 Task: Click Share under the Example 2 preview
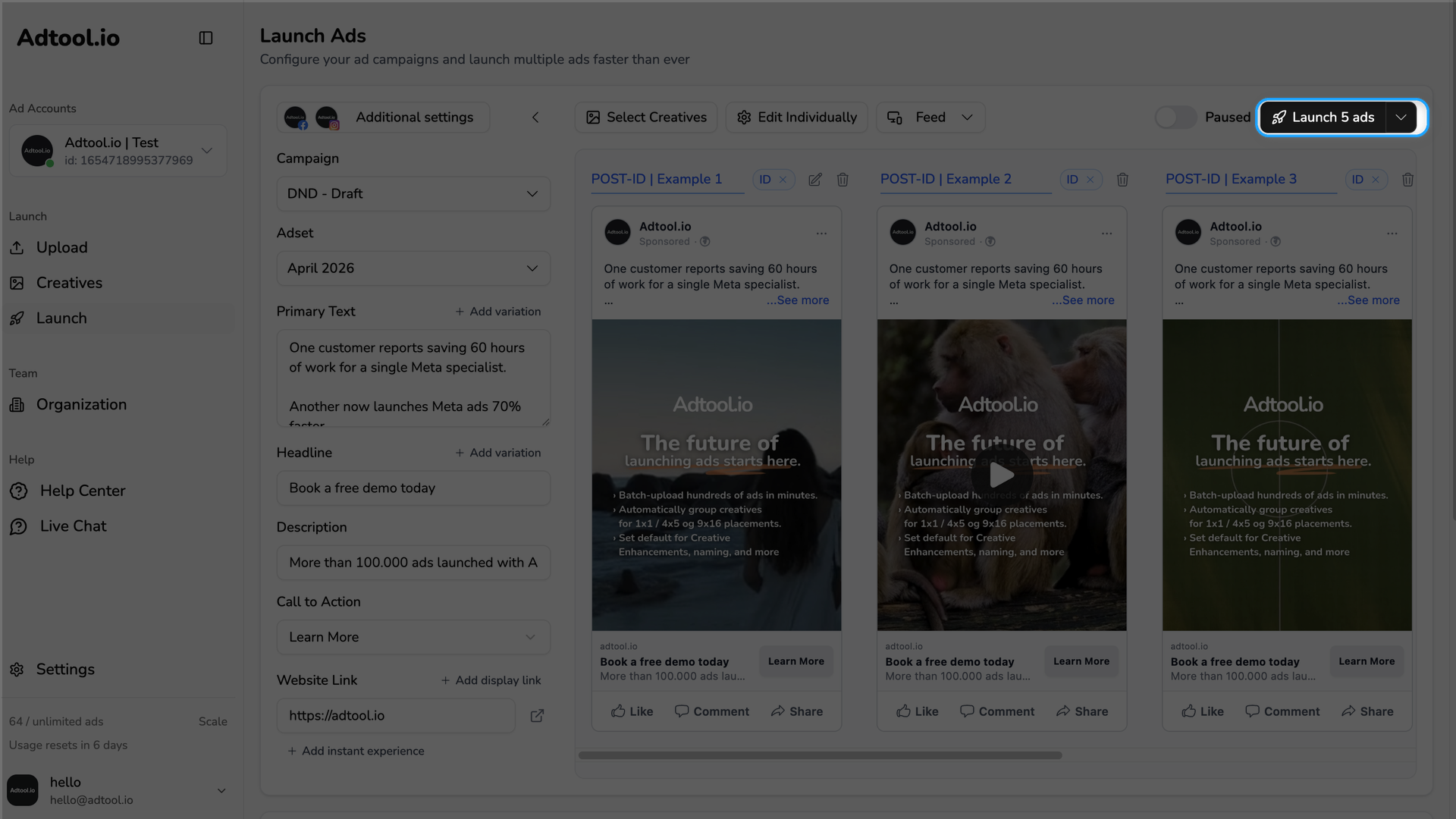pyautogui.click(x=1081, y=711)
